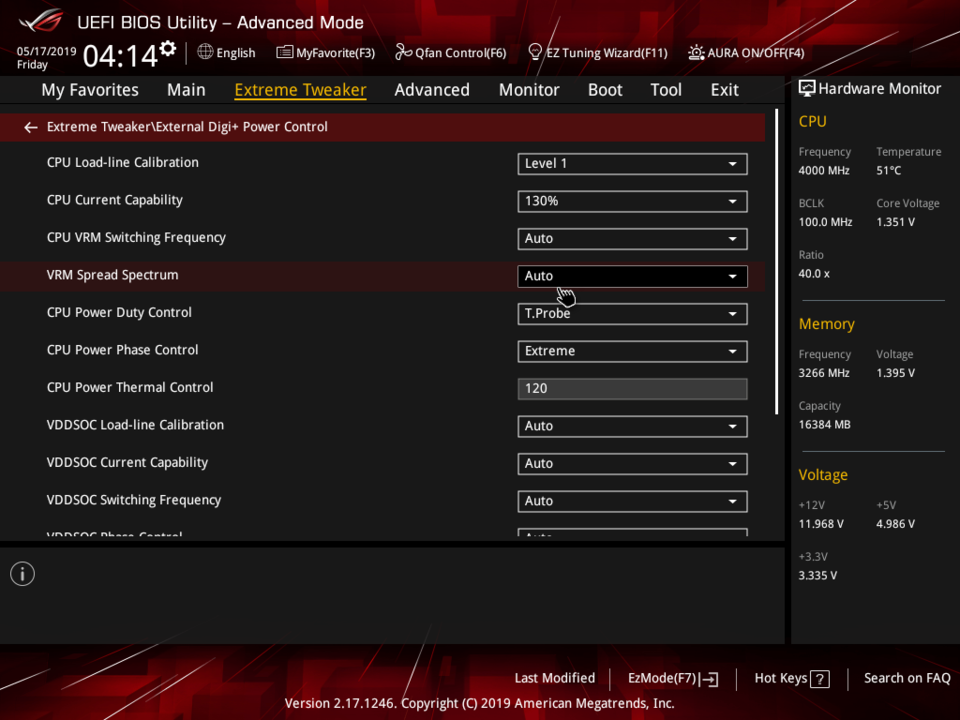Open CPU Load-line Calibration dropdown

click(632, 164)
